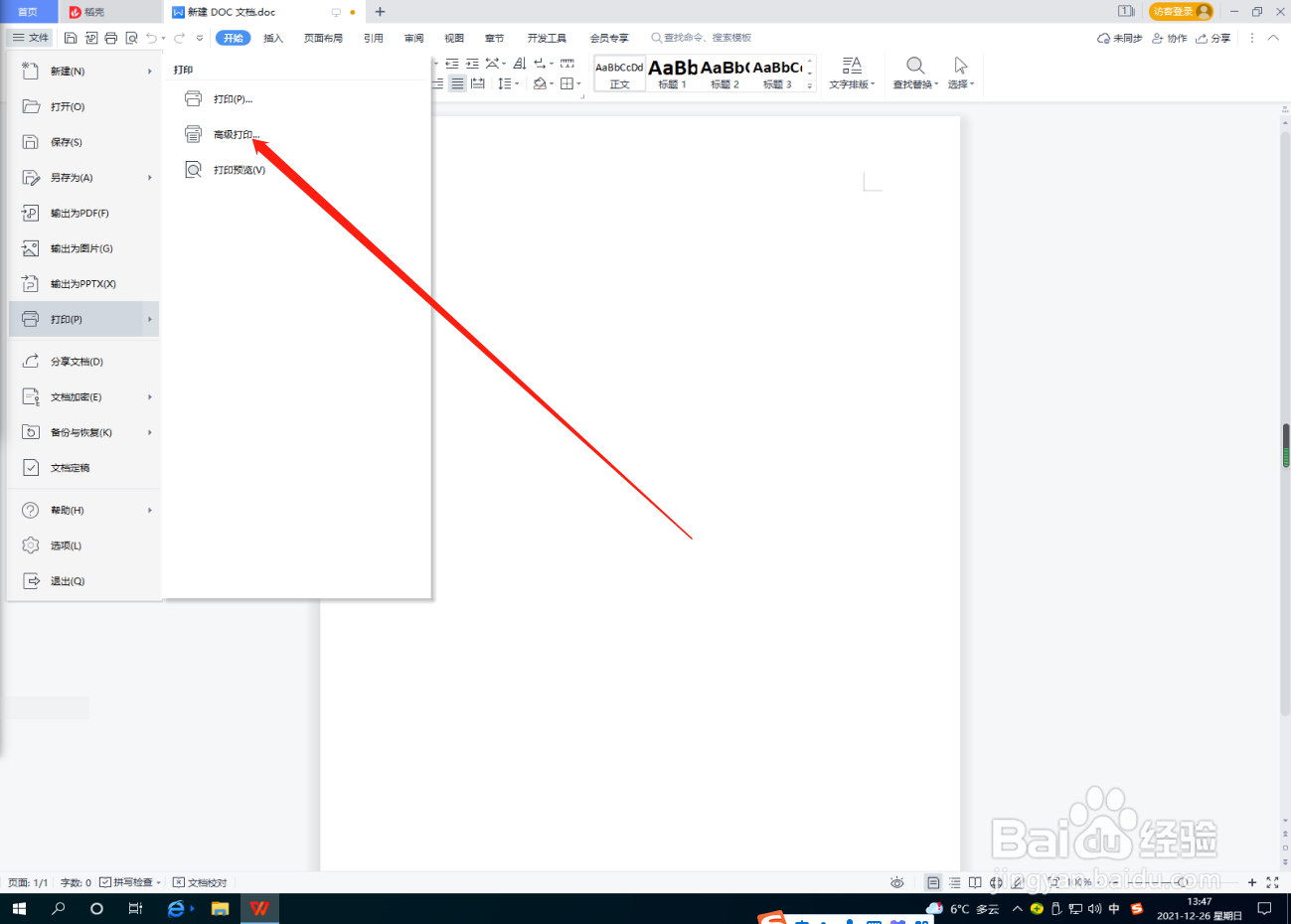Click the 打印(P)... printer icon in submenu
This screenshot has height=924, width=1291.
coord(194,98)
